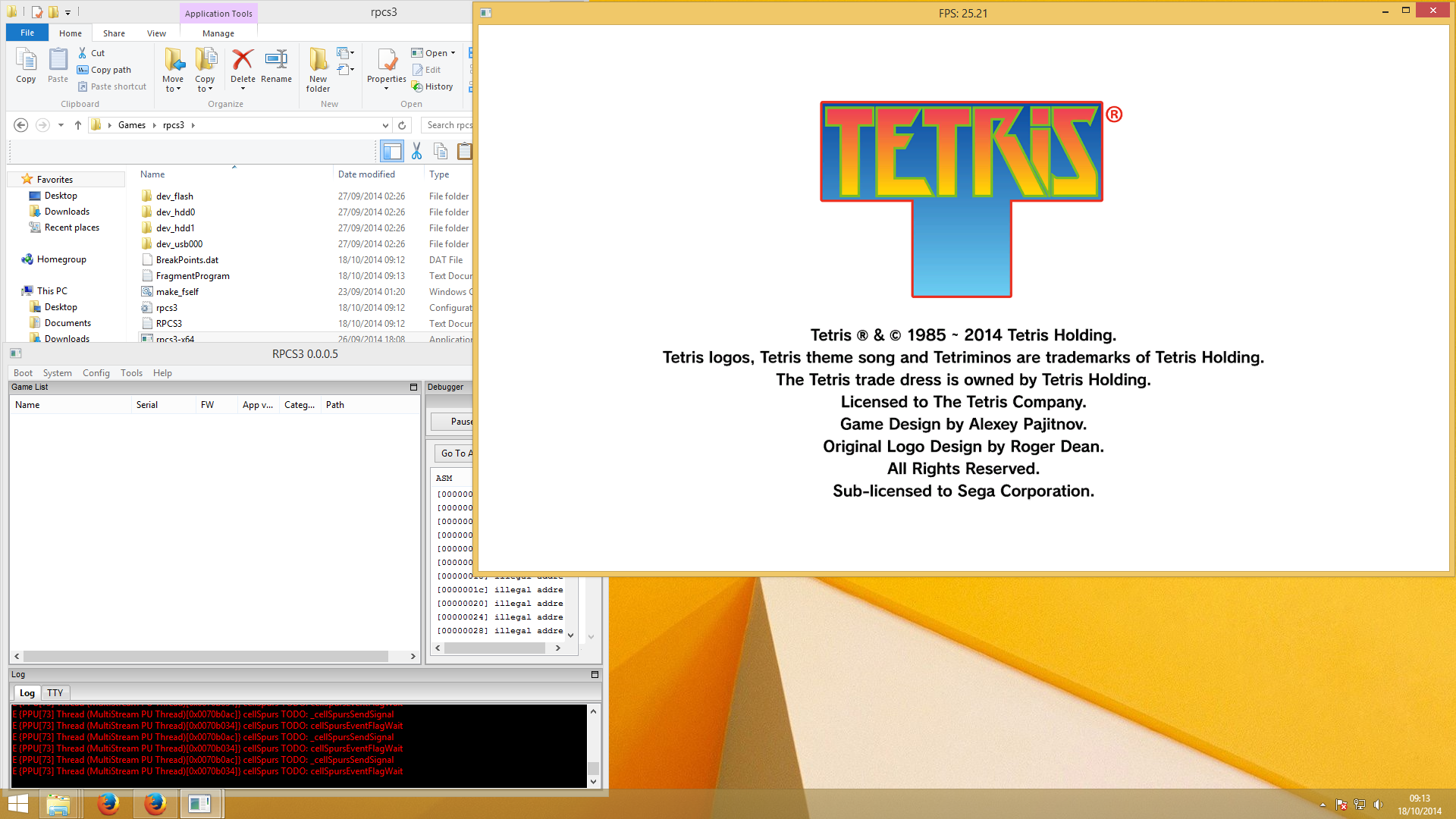The image size is (1456, 819).
Task: Refresh the rpcs3 folder view
Action: pyautogui.click(x=402, y=125)
